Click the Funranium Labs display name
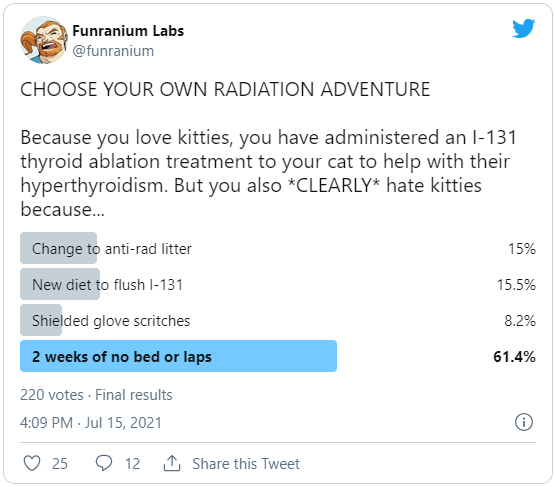 (x=128, y=31)
